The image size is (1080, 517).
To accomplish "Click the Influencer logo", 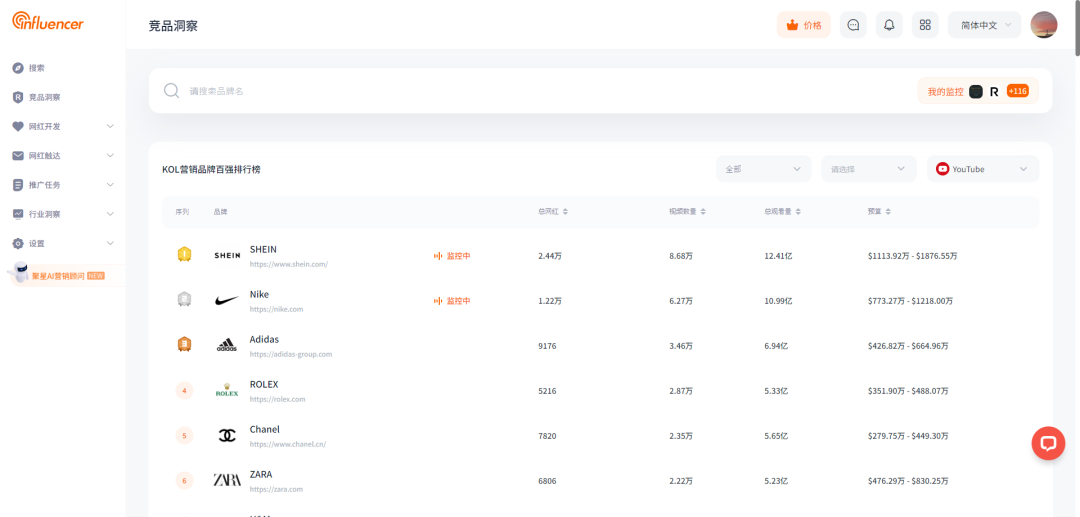I will (x=48, y=21).
